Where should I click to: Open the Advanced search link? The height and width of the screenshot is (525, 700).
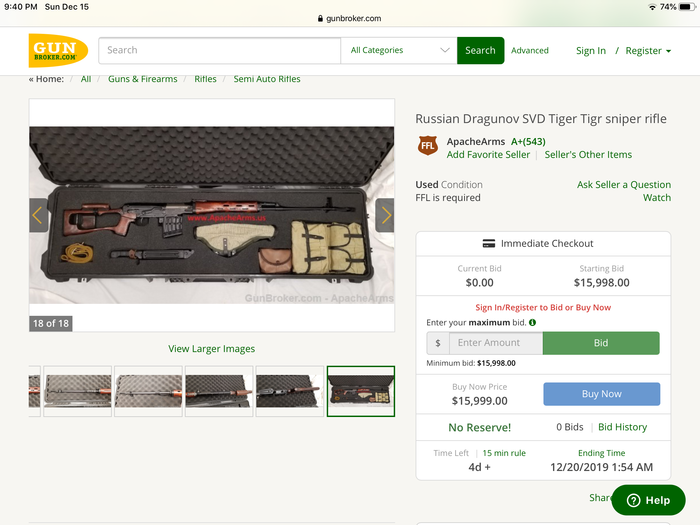click(x=530, y=51)
